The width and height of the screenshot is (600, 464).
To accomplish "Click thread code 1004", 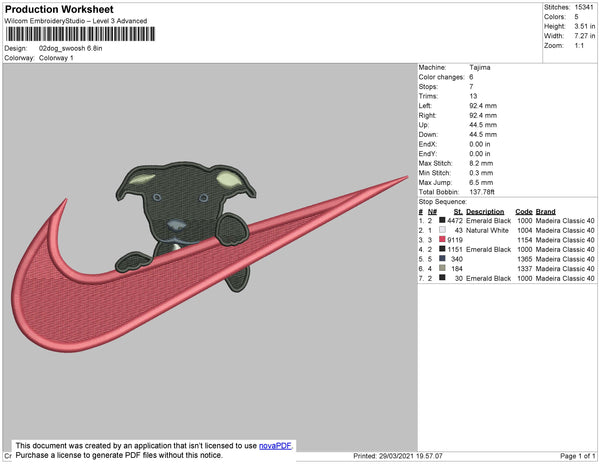I will coord(525,230).
